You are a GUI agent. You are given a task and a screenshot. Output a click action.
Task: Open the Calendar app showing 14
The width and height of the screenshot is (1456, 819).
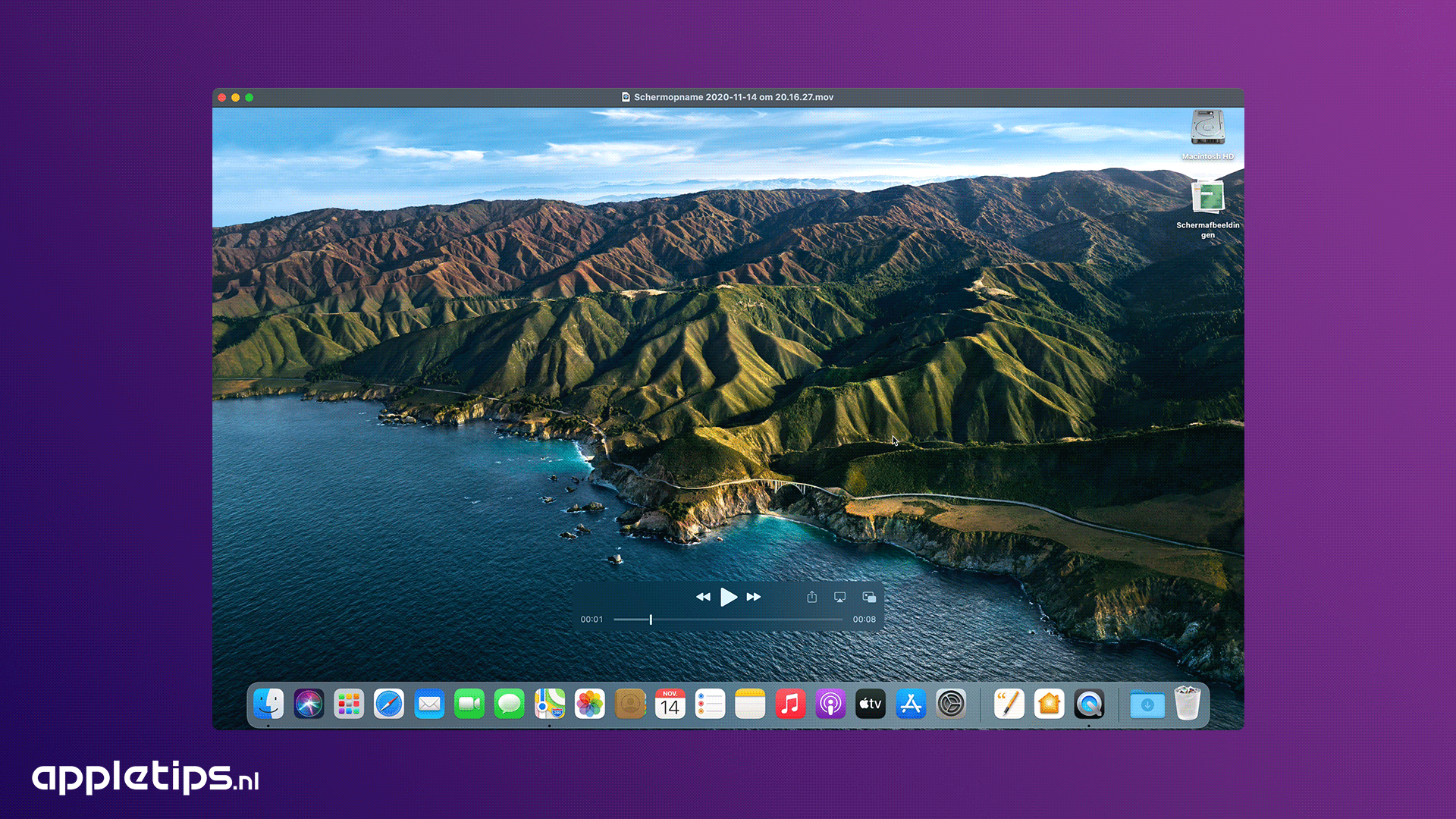tap(670, 704)
